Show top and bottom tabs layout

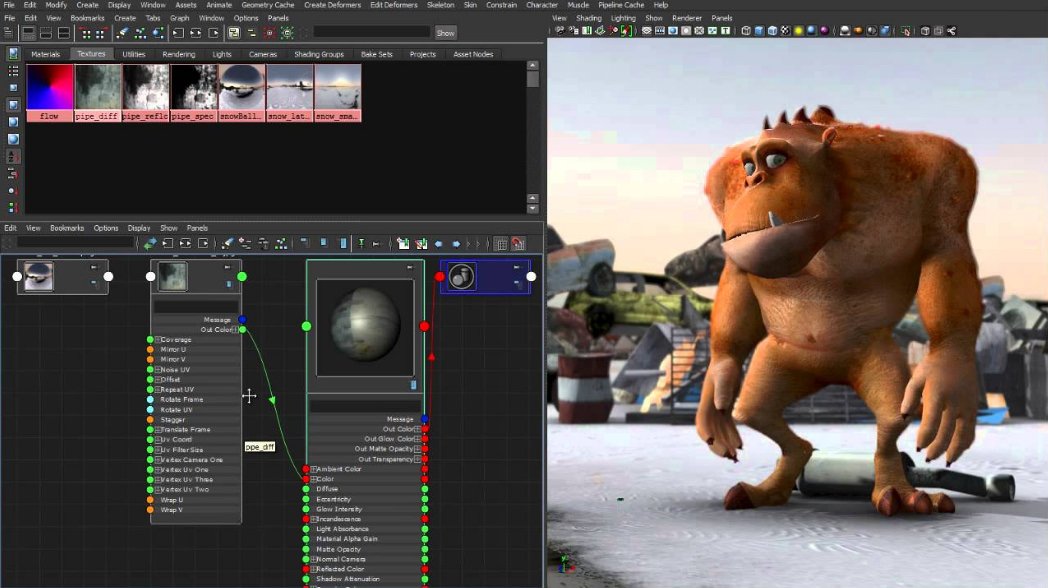64,32
